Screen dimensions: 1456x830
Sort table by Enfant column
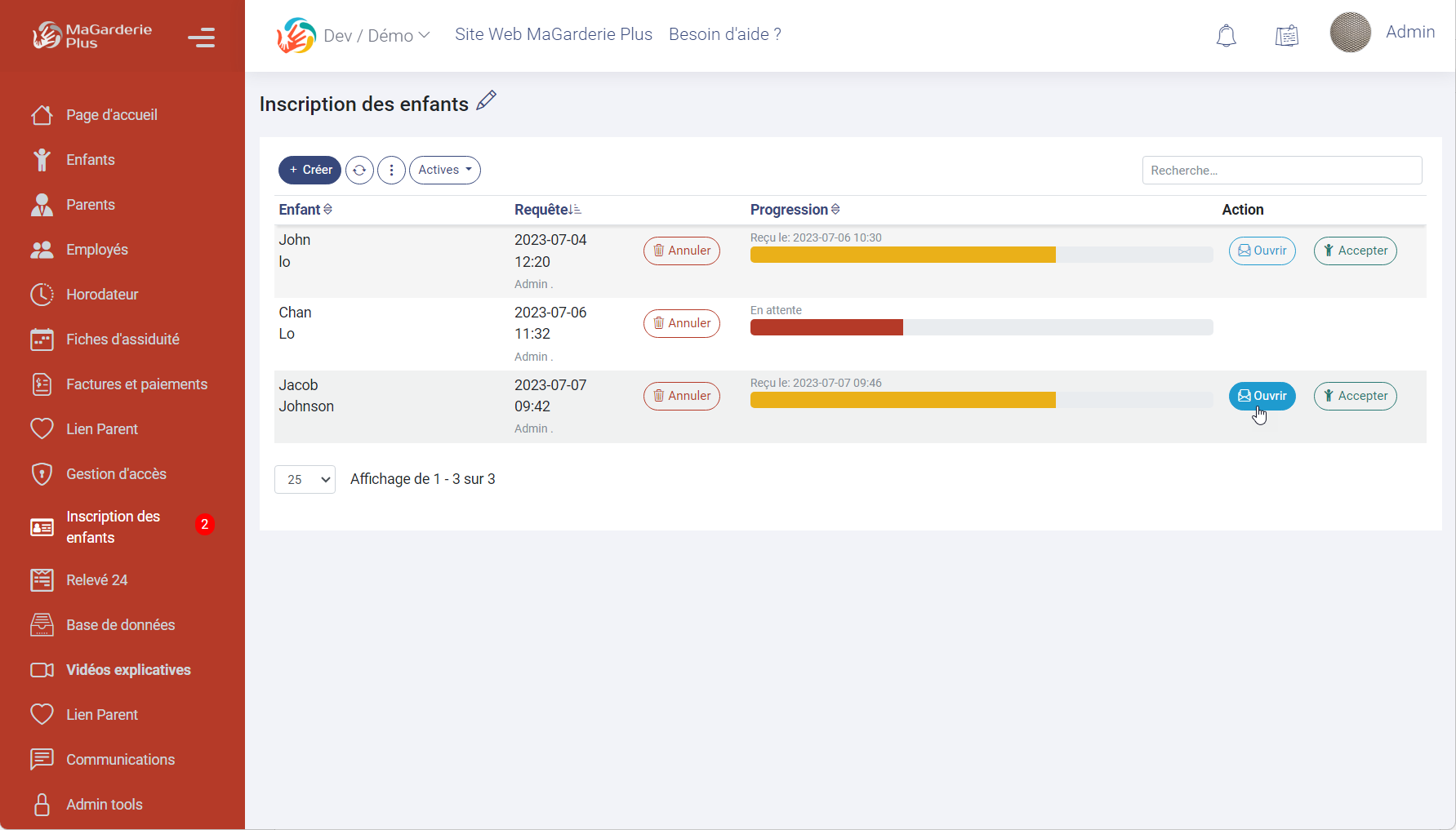(x=305, y=210)
